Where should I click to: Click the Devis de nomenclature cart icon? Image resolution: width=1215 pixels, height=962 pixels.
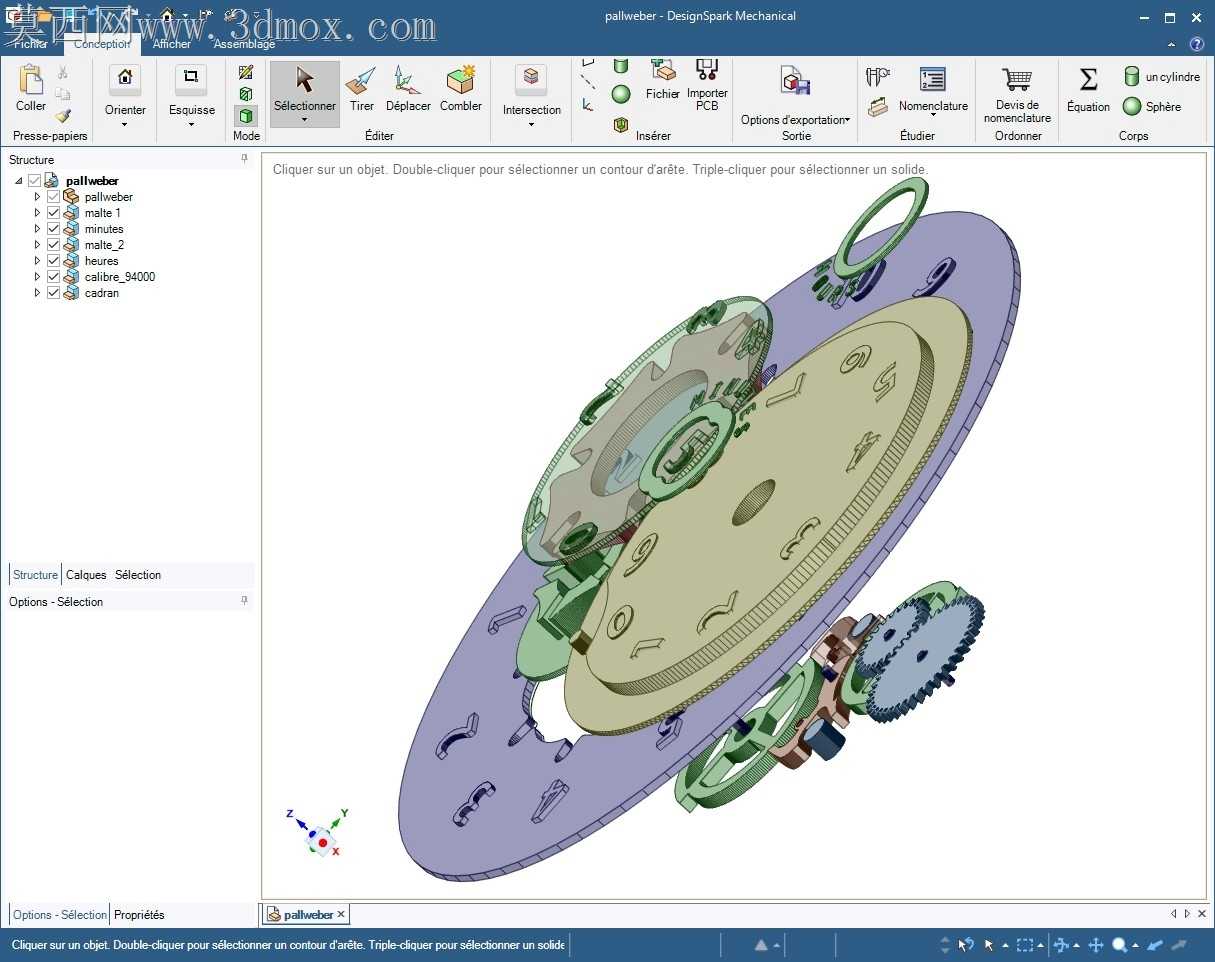1017,79
